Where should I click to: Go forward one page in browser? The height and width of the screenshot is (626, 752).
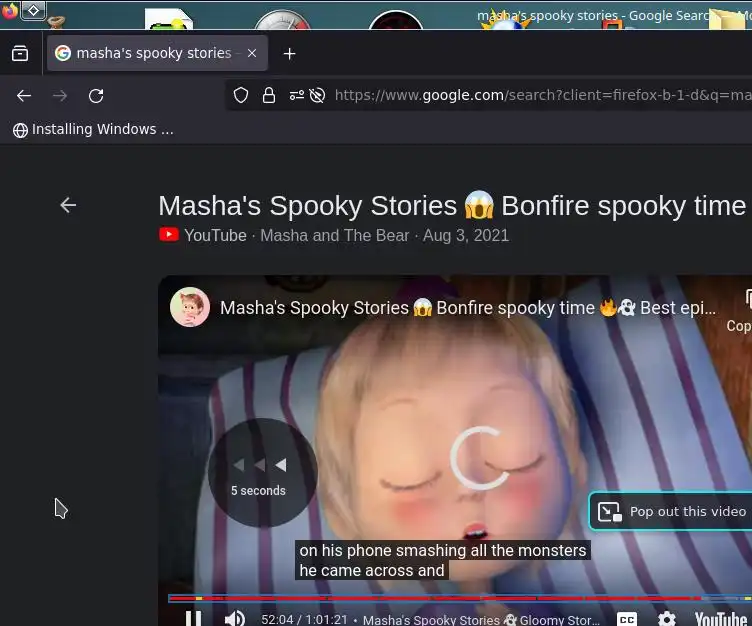click(60, 96)
